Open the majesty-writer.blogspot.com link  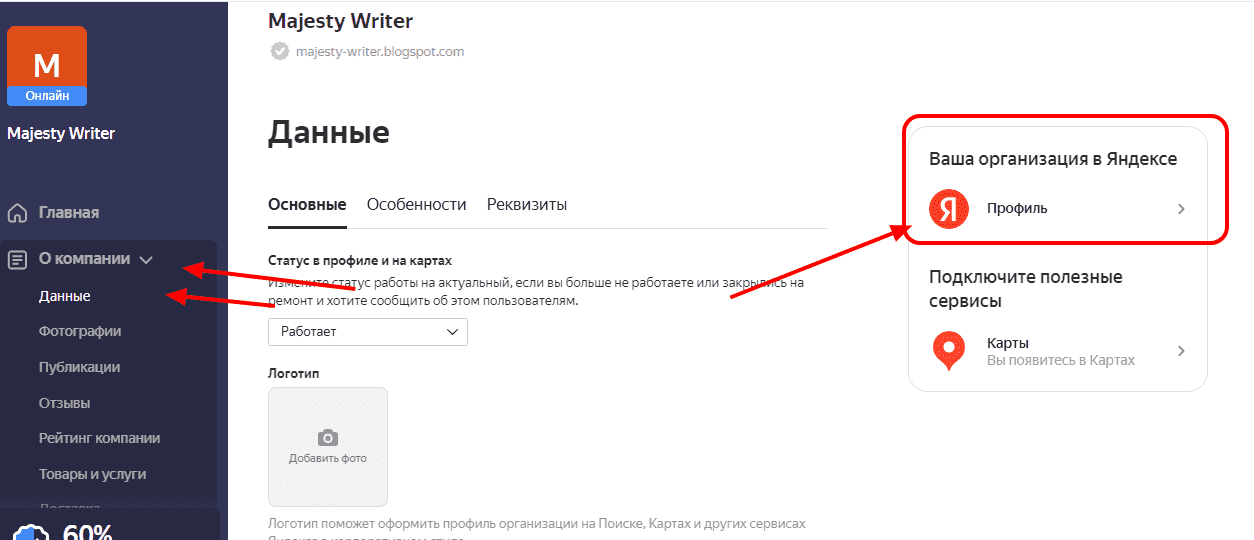[x=380, y=51]
